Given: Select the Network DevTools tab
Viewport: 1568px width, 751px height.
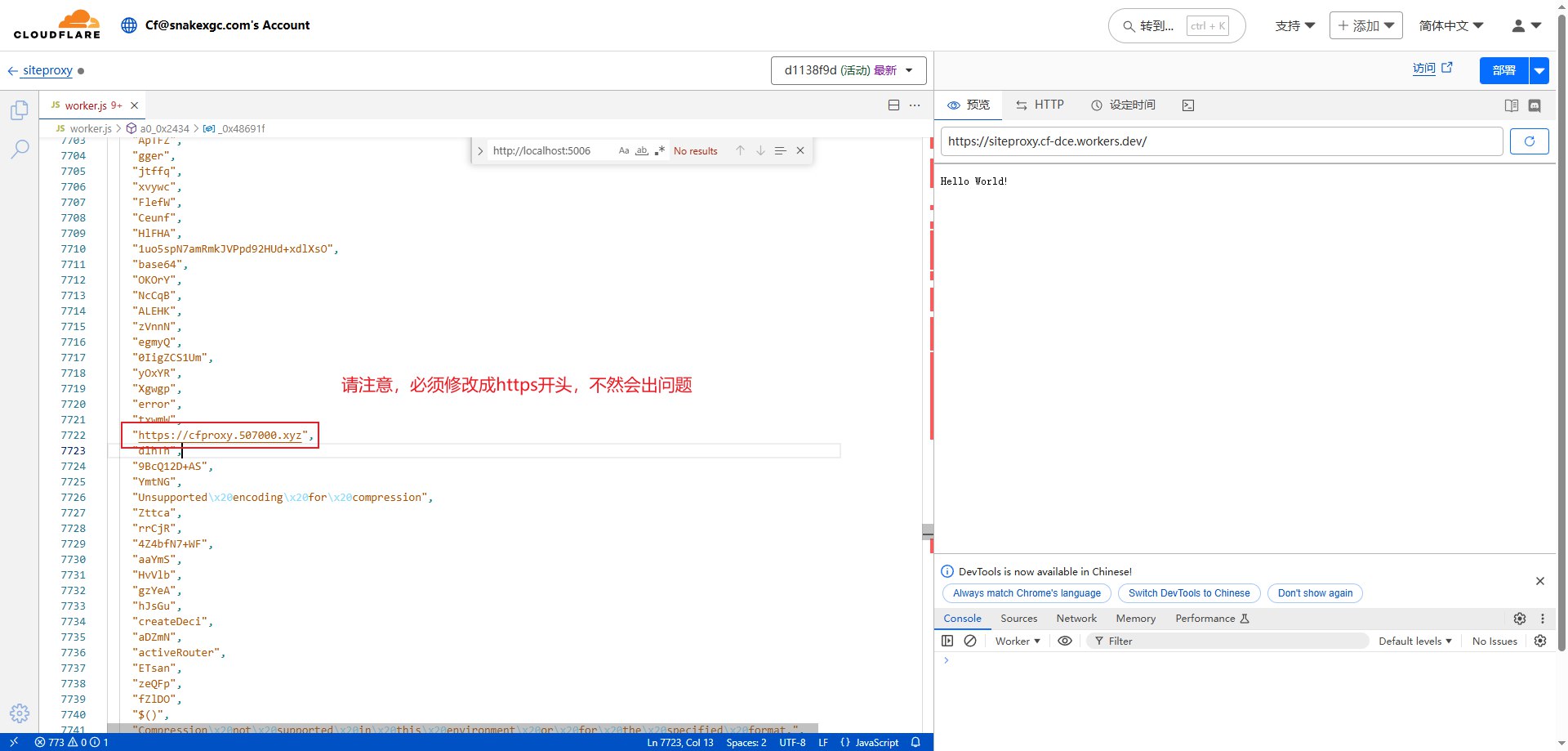Looking at the screenshot, I should point(1076,619).
